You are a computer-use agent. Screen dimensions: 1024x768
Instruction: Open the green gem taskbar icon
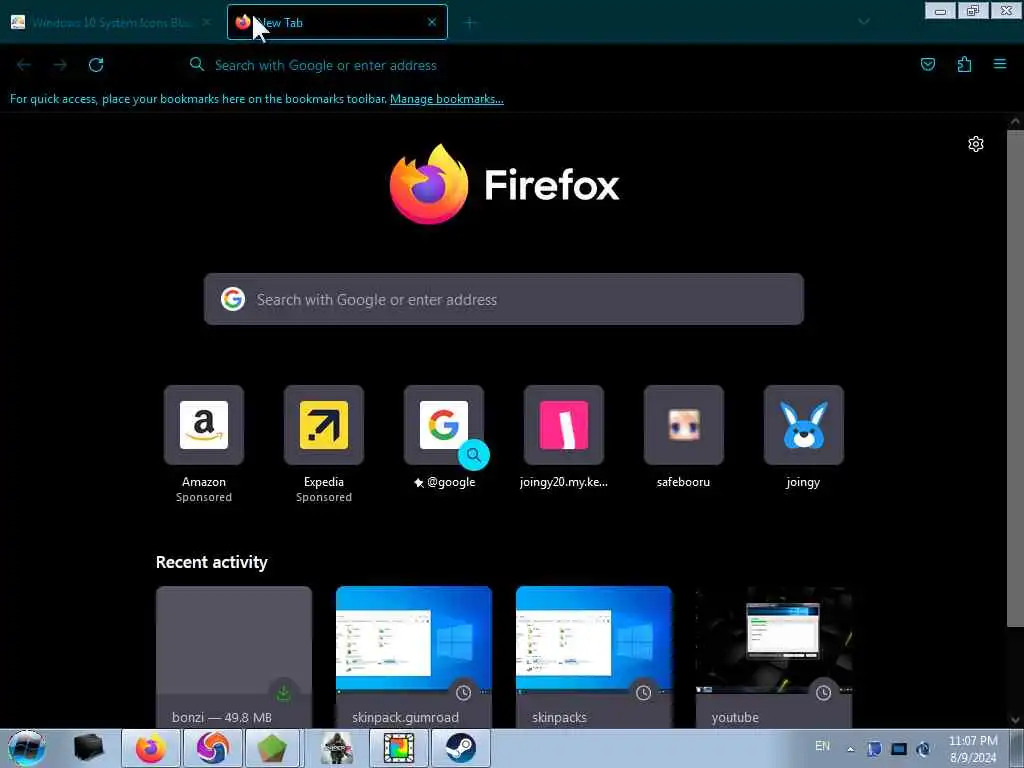click(273, 748)
